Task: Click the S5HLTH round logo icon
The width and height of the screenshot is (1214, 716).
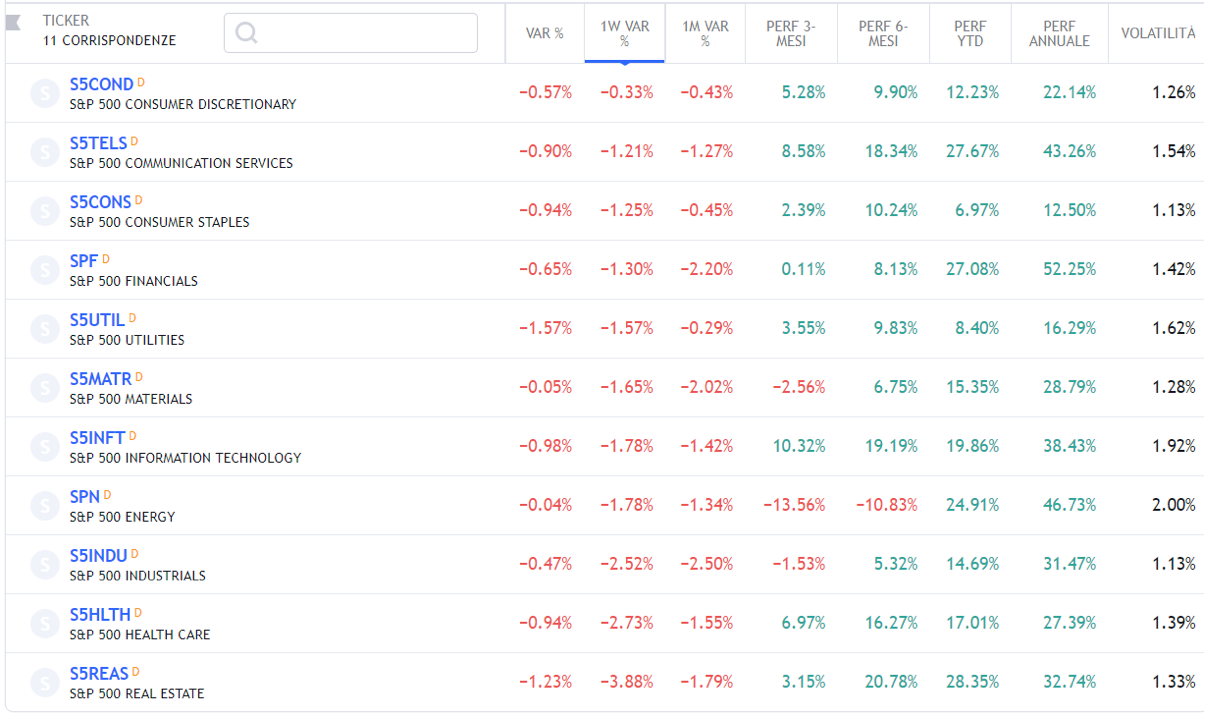Action: [45, 624]
